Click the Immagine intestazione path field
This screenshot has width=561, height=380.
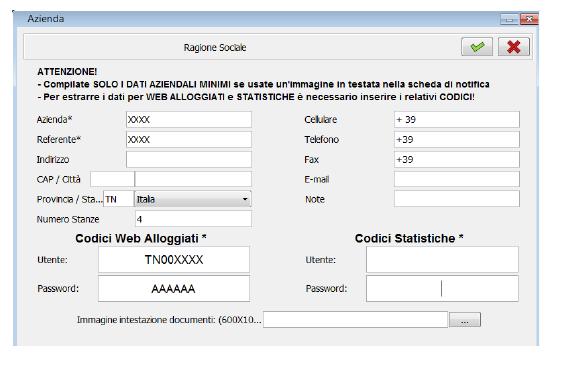355,320
